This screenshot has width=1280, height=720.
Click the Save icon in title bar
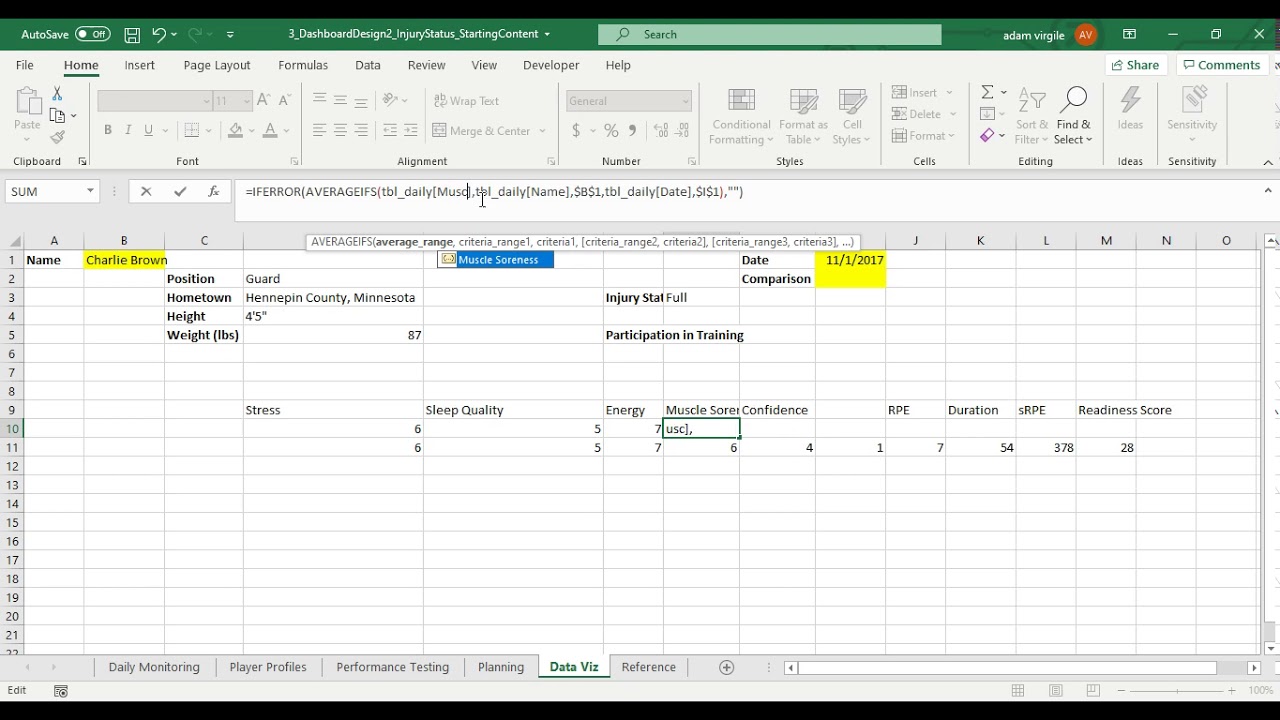[132, 34]
